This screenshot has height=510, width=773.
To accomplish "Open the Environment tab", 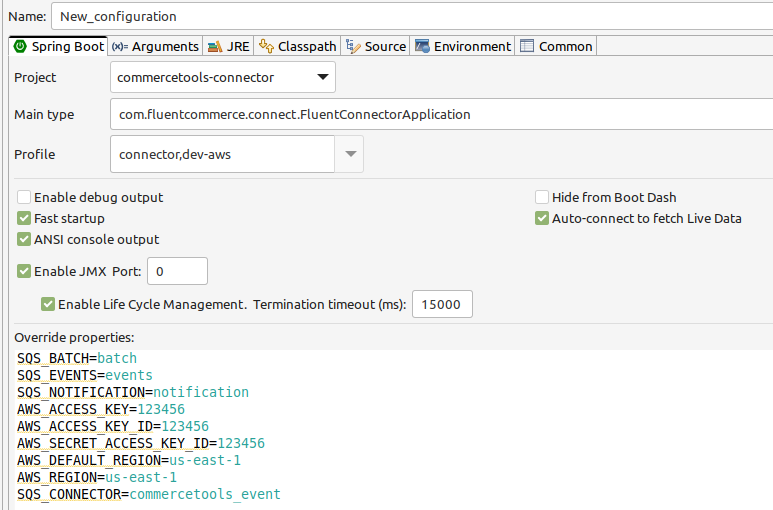I will 471,46.
